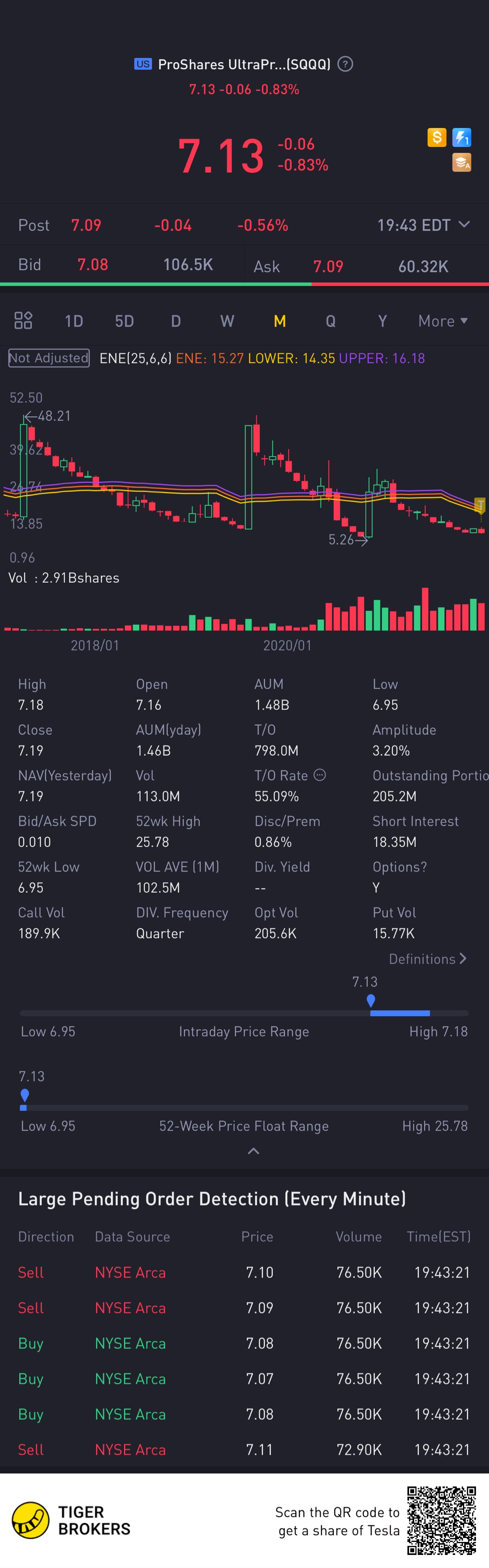Select the W weekly chart tab
The image size is (489, 1568).
[227, 321]
